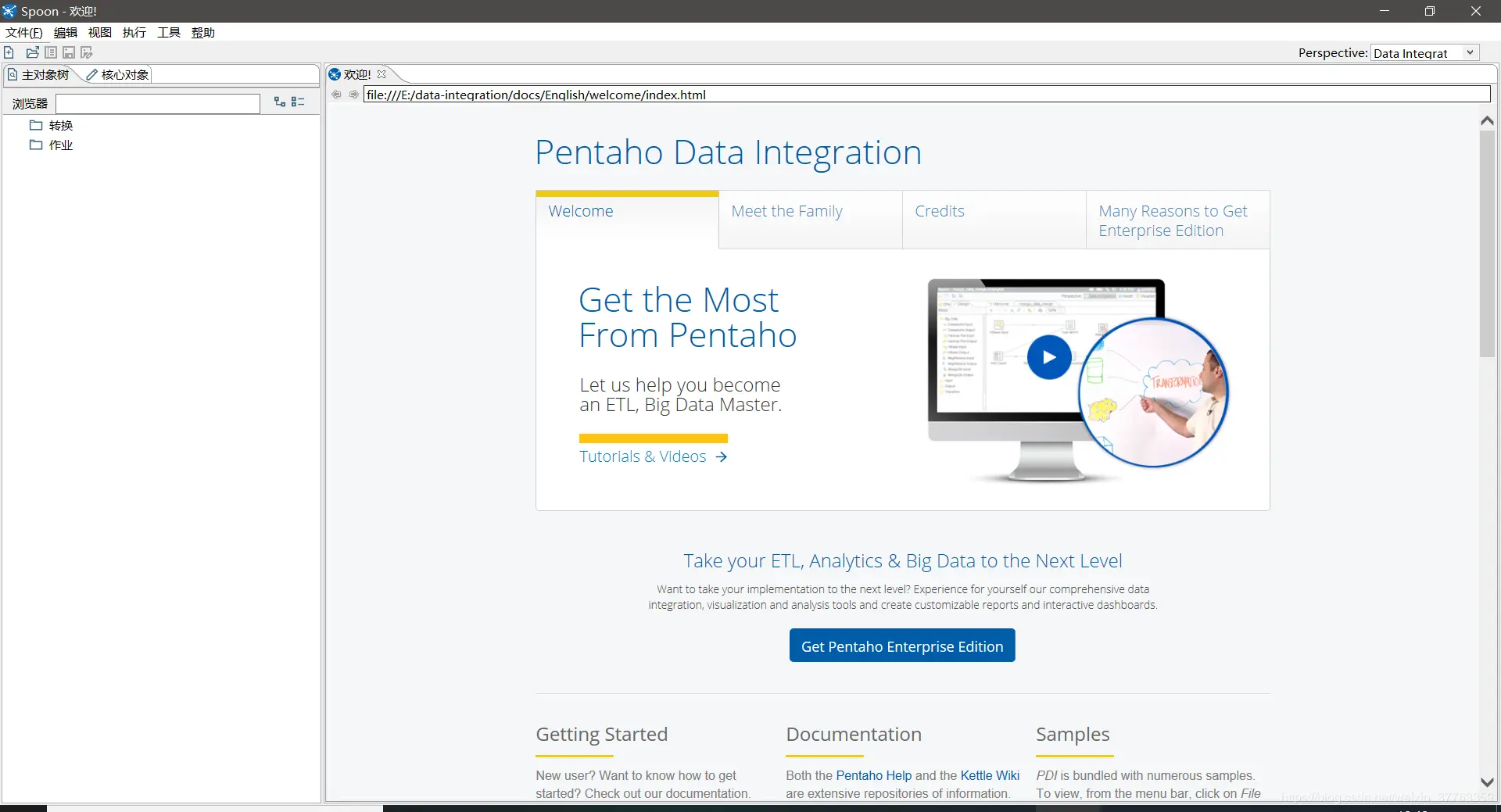The width and height of the screenshot is (1501, 812).
Task: Collapse all tree nodes icon
Action: [x=298, y=102]
